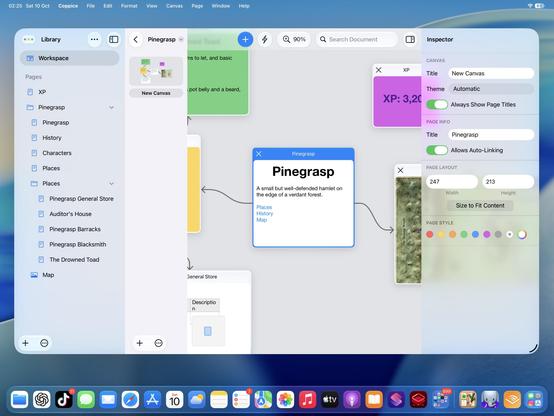Open the library bottom ellipsis circle menu
The width and height of the screenshot is (554, 416).
44,343
